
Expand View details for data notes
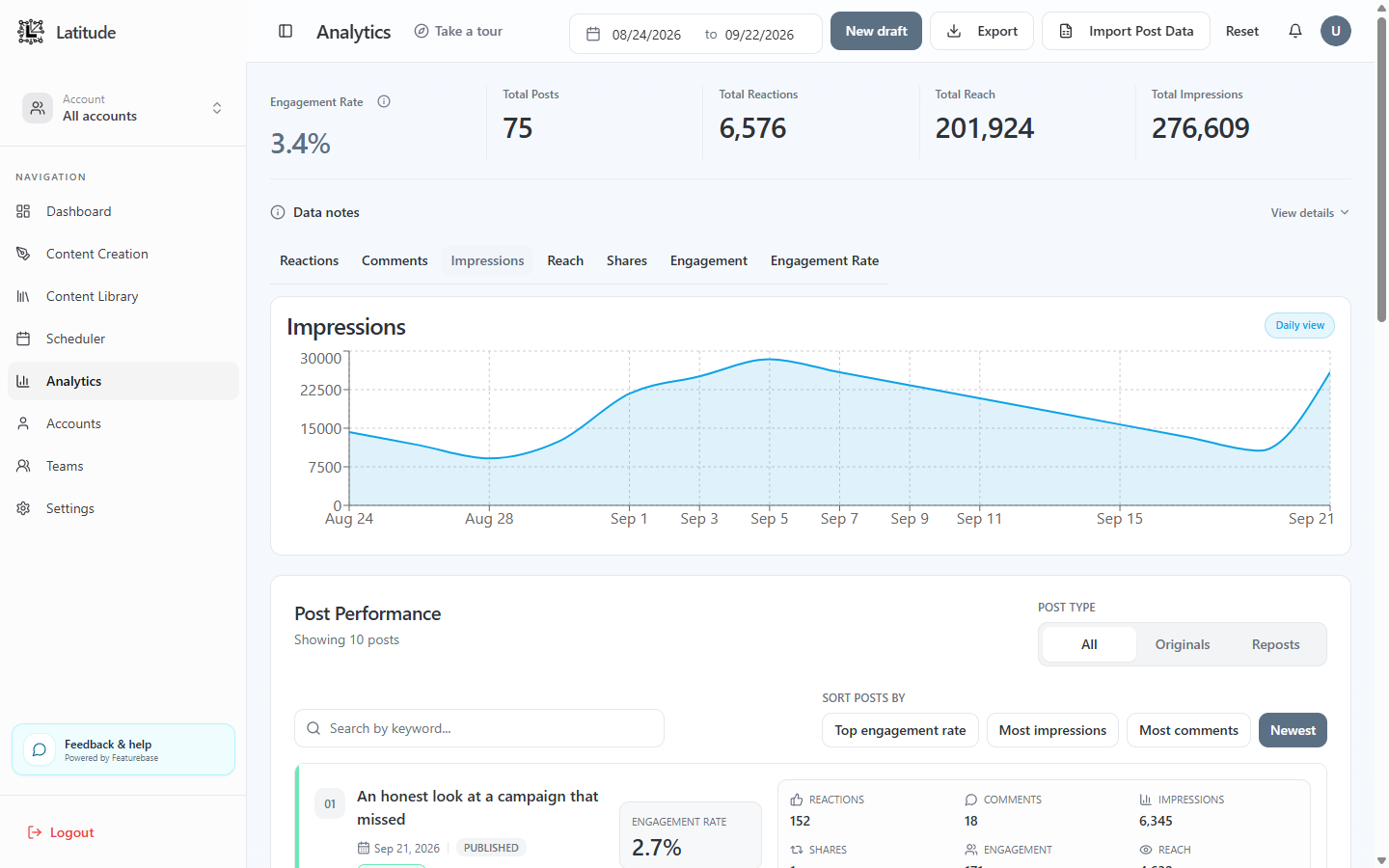(1310, 213)
